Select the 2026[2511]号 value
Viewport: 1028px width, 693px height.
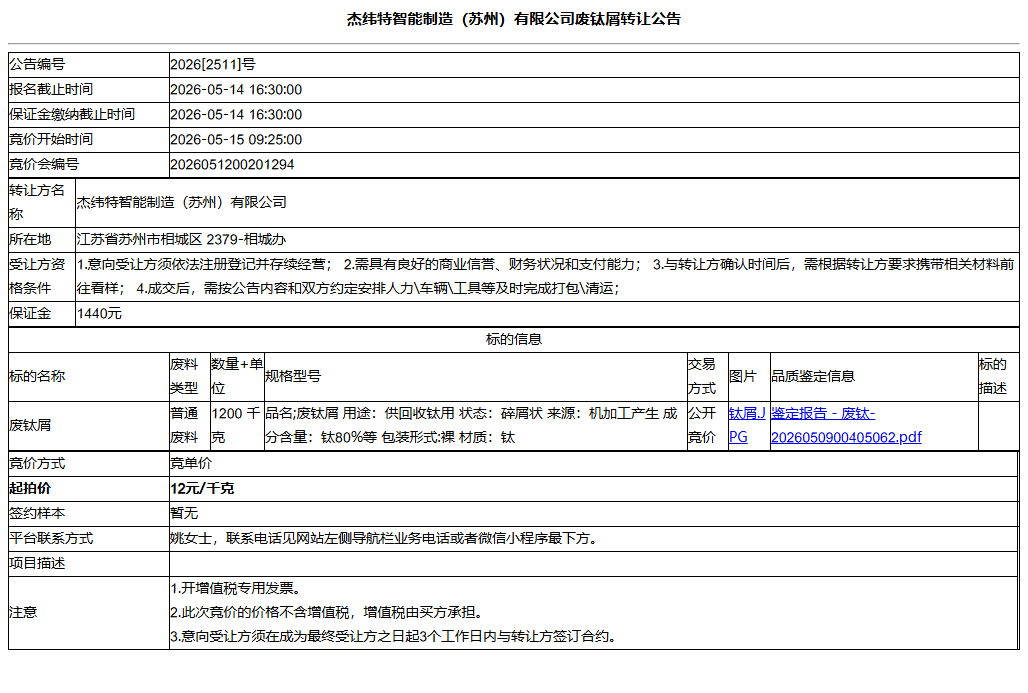coord(212,64)
